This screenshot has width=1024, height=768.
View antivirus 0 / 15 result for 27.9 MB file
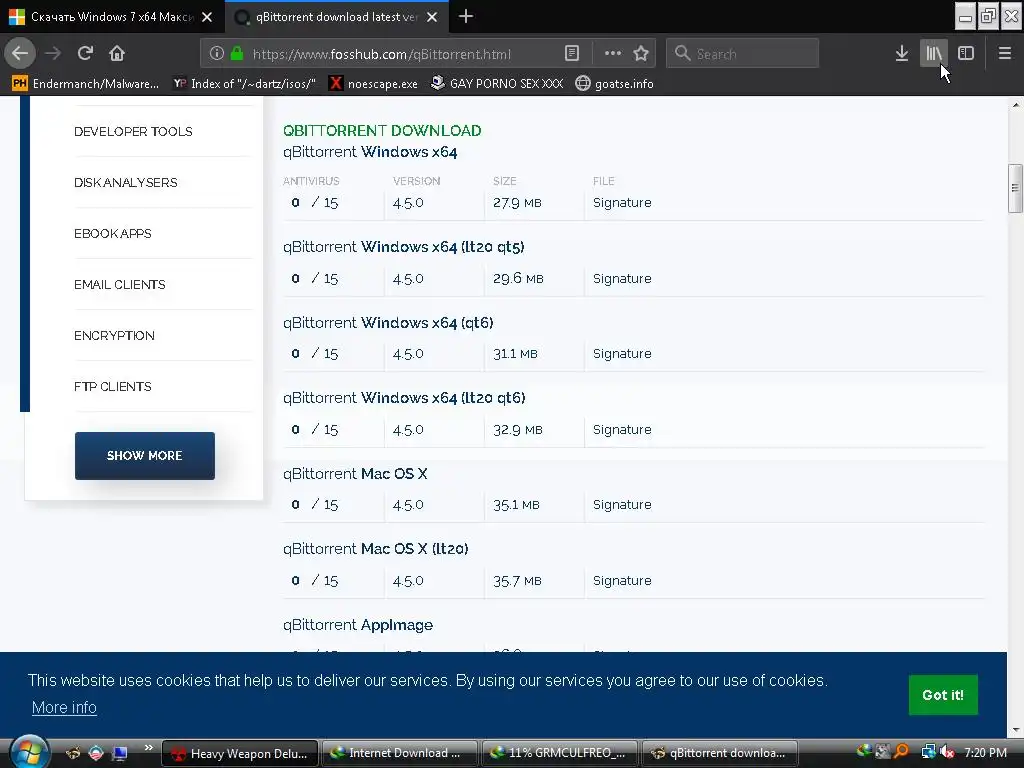[x=315, y=202]
